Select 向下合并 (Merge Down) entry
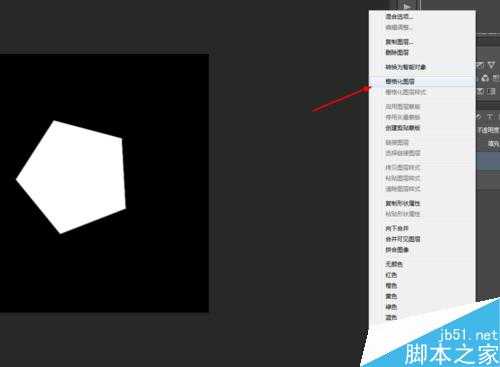The width and height of the screenshot is (500, 367). pyautogui.click(x=397, y=229)
